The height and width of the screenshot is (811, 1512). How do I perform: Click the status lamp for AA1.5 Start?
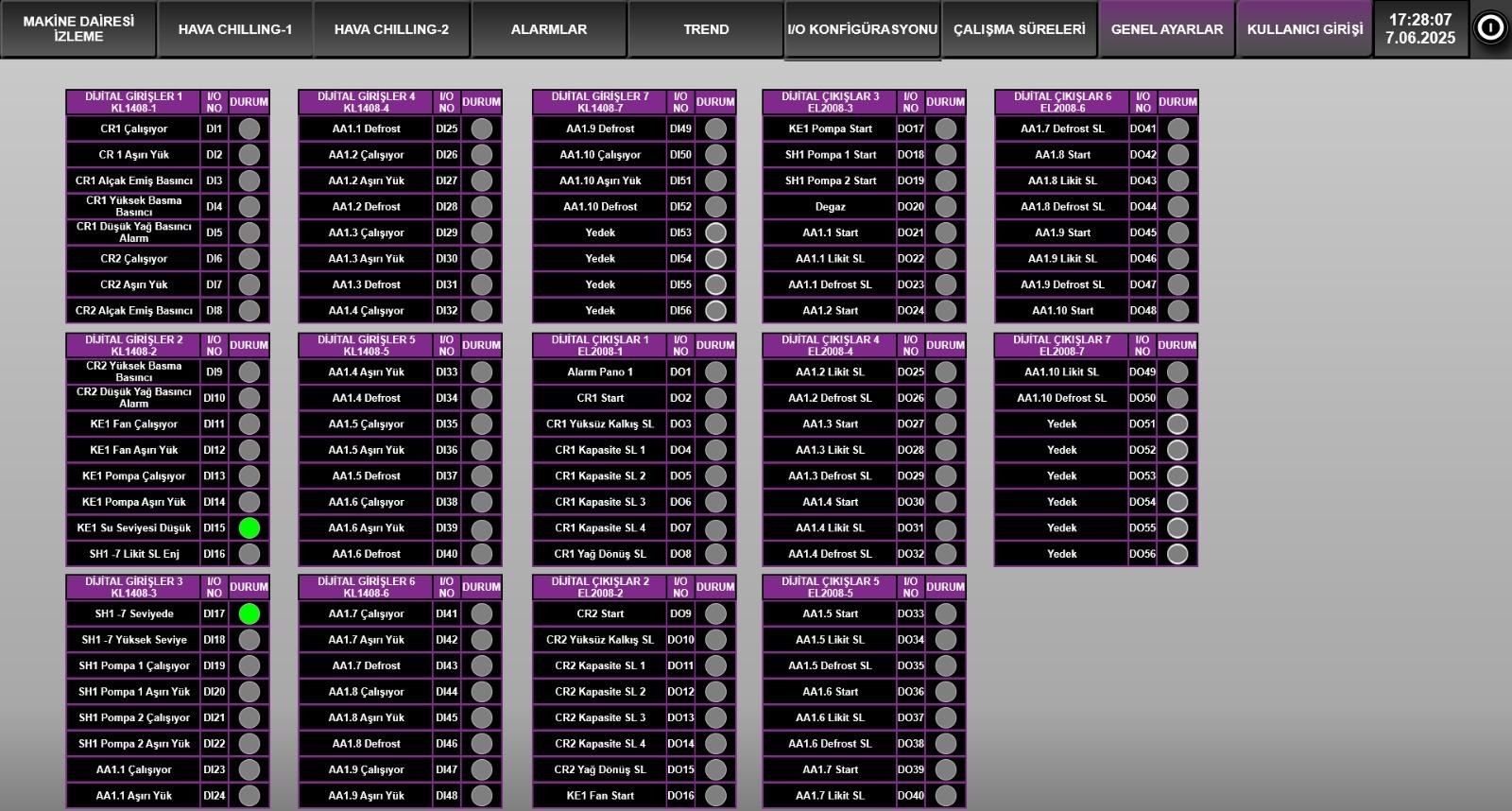(946, 614)
